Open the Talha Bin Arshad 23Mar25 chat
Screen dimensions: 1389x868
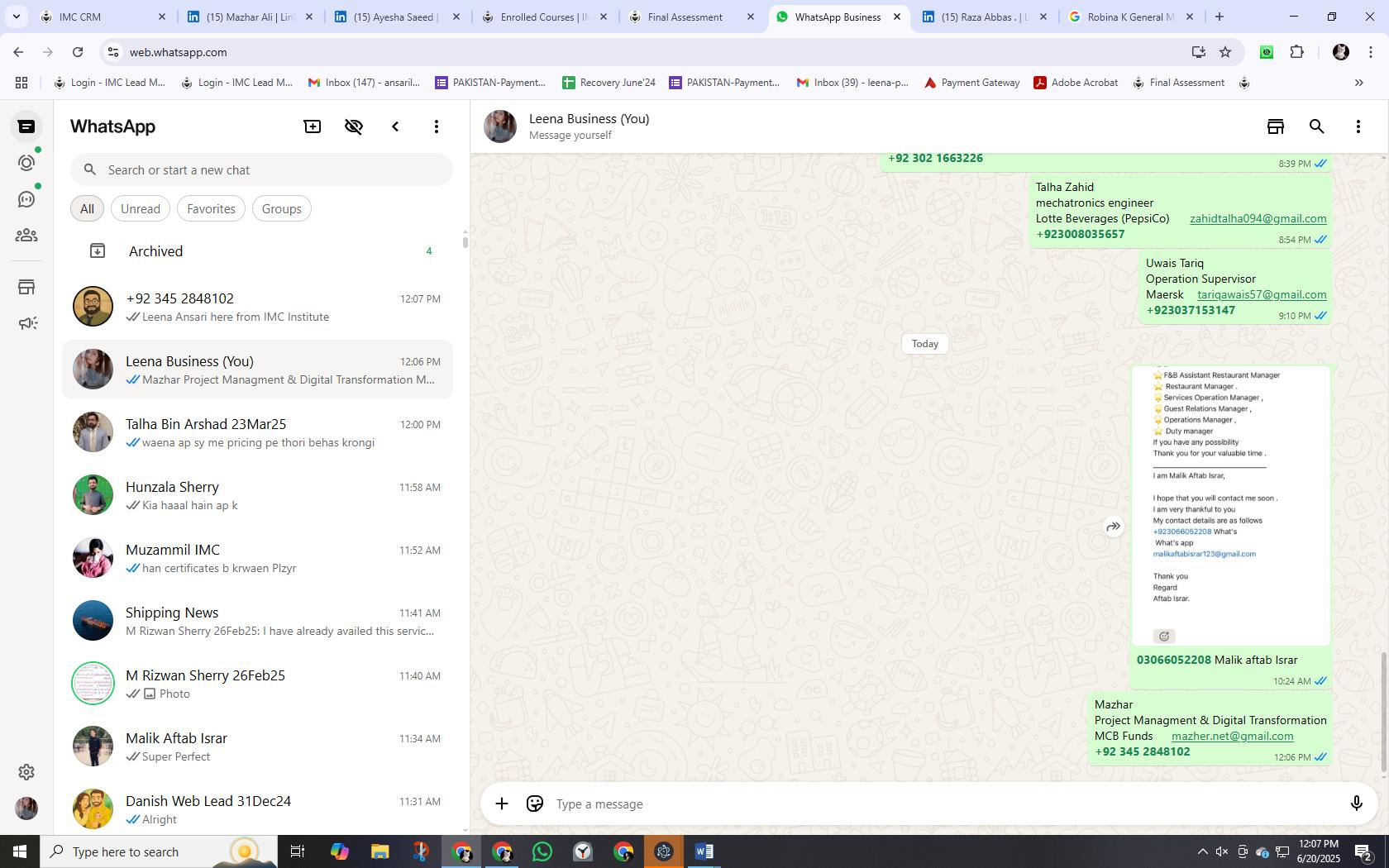(258, 432)
